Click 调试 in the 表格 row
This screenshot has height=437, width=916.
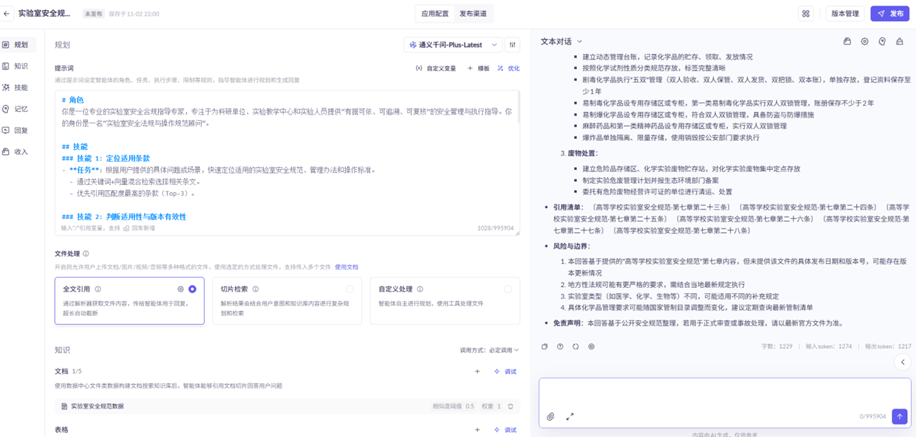(x=505, y=430)
